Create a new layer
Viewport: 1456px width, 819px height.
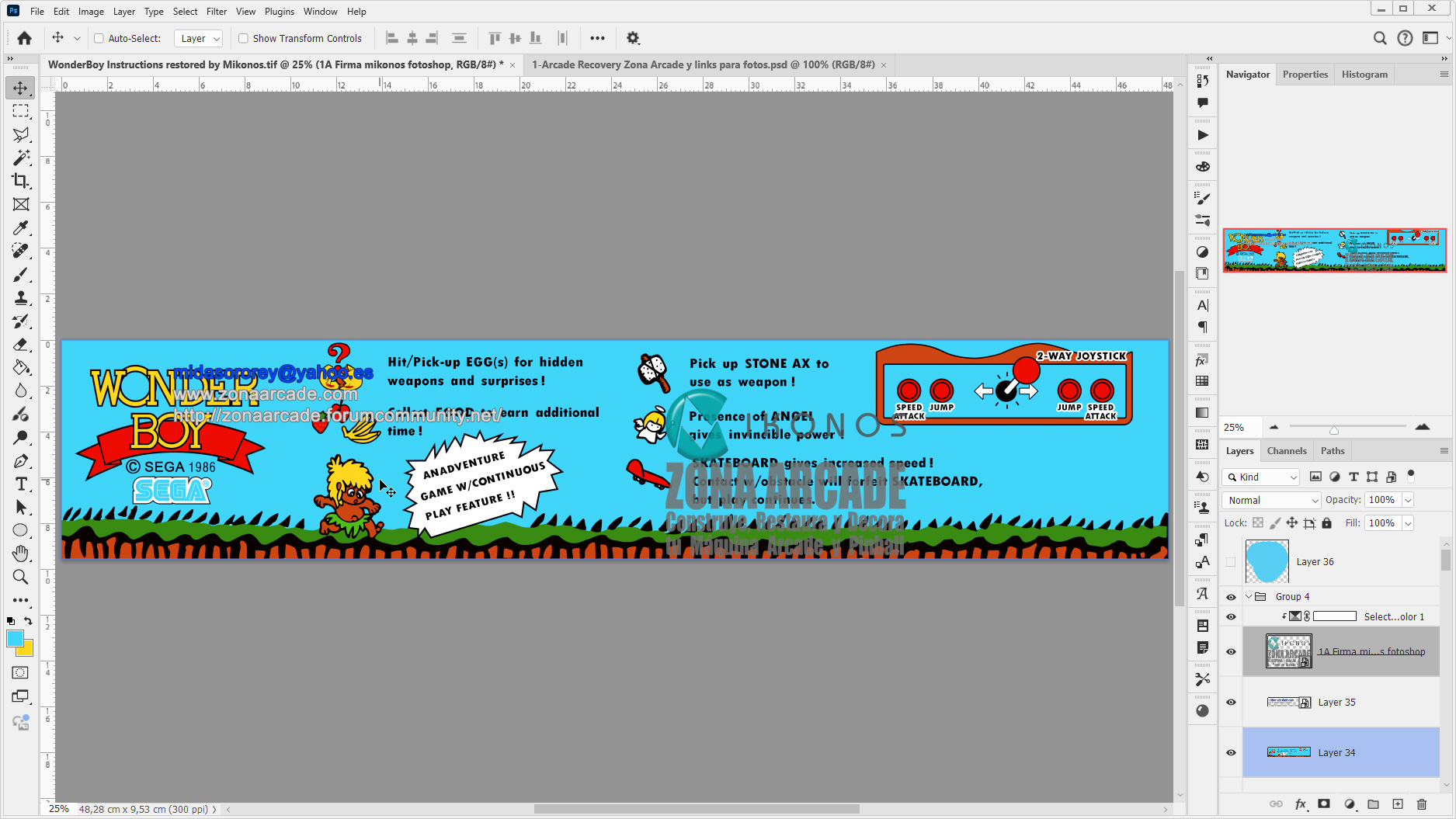[1398, 804]
